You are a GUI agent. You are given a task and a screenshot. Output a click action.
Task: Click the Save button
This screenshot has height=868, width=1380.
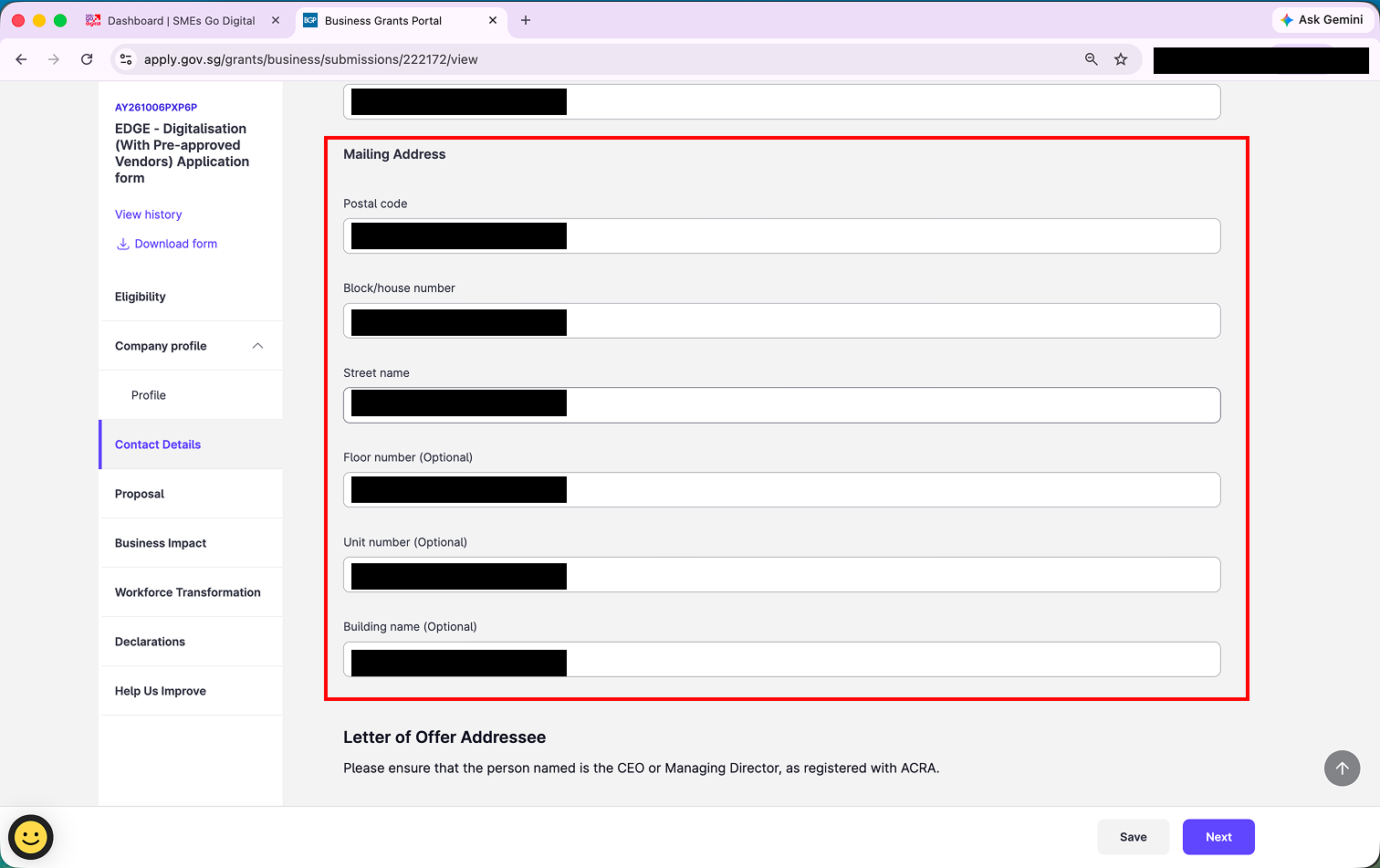[x=1133, y=837]
